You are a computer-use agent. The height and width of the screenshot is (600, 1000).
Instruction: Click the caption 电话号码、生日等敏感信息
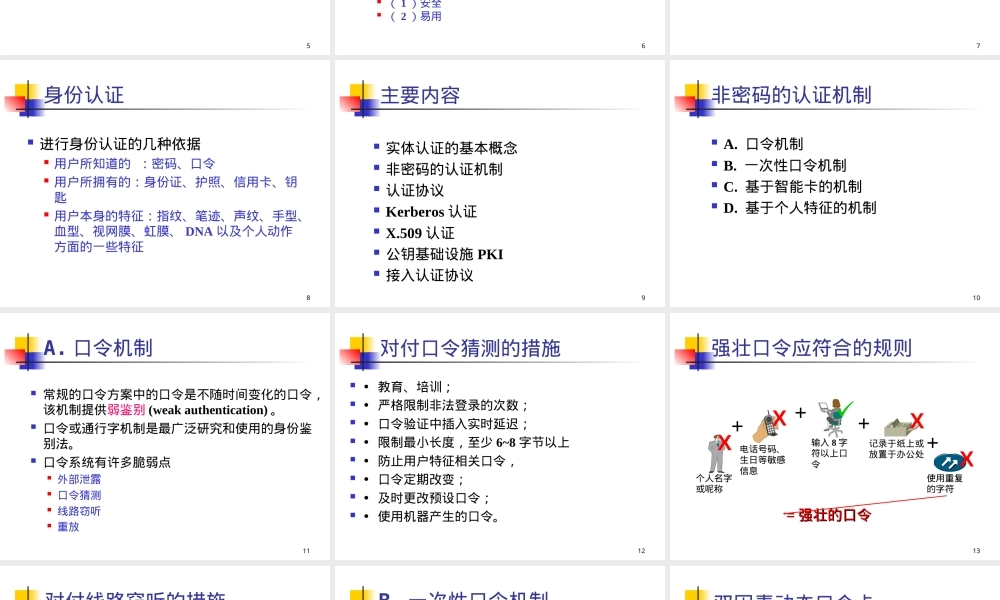(762, 460)
